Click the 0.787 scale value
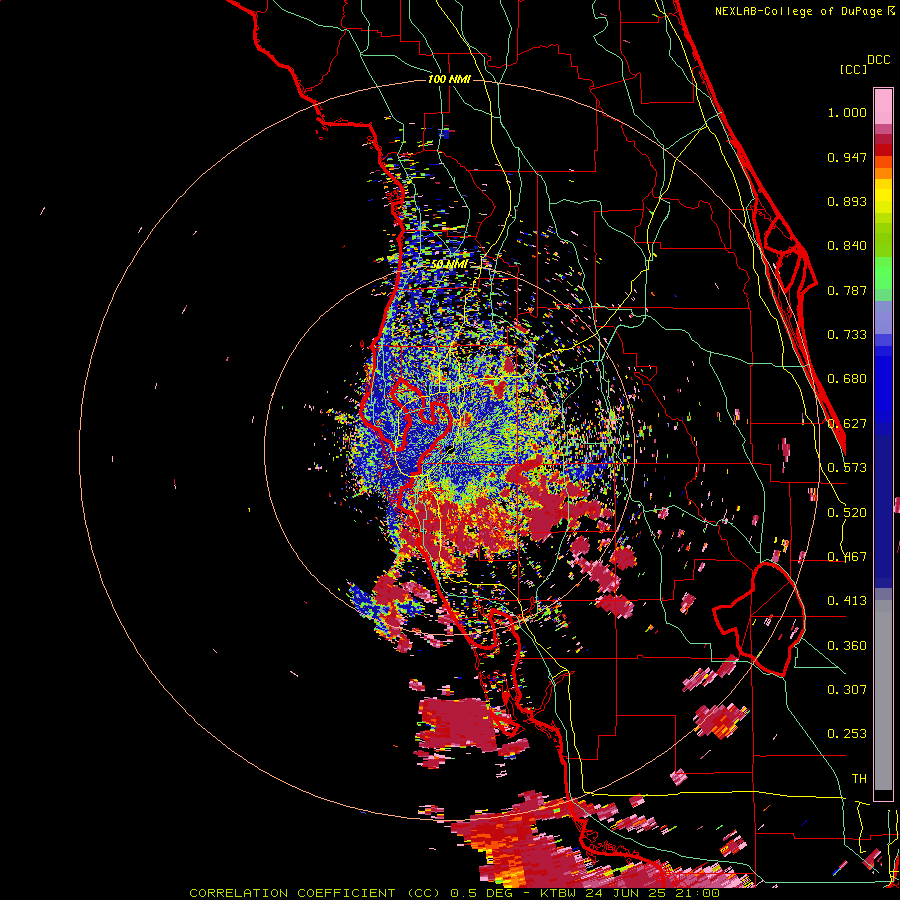 pyautogui.click(x=847, y=290)
